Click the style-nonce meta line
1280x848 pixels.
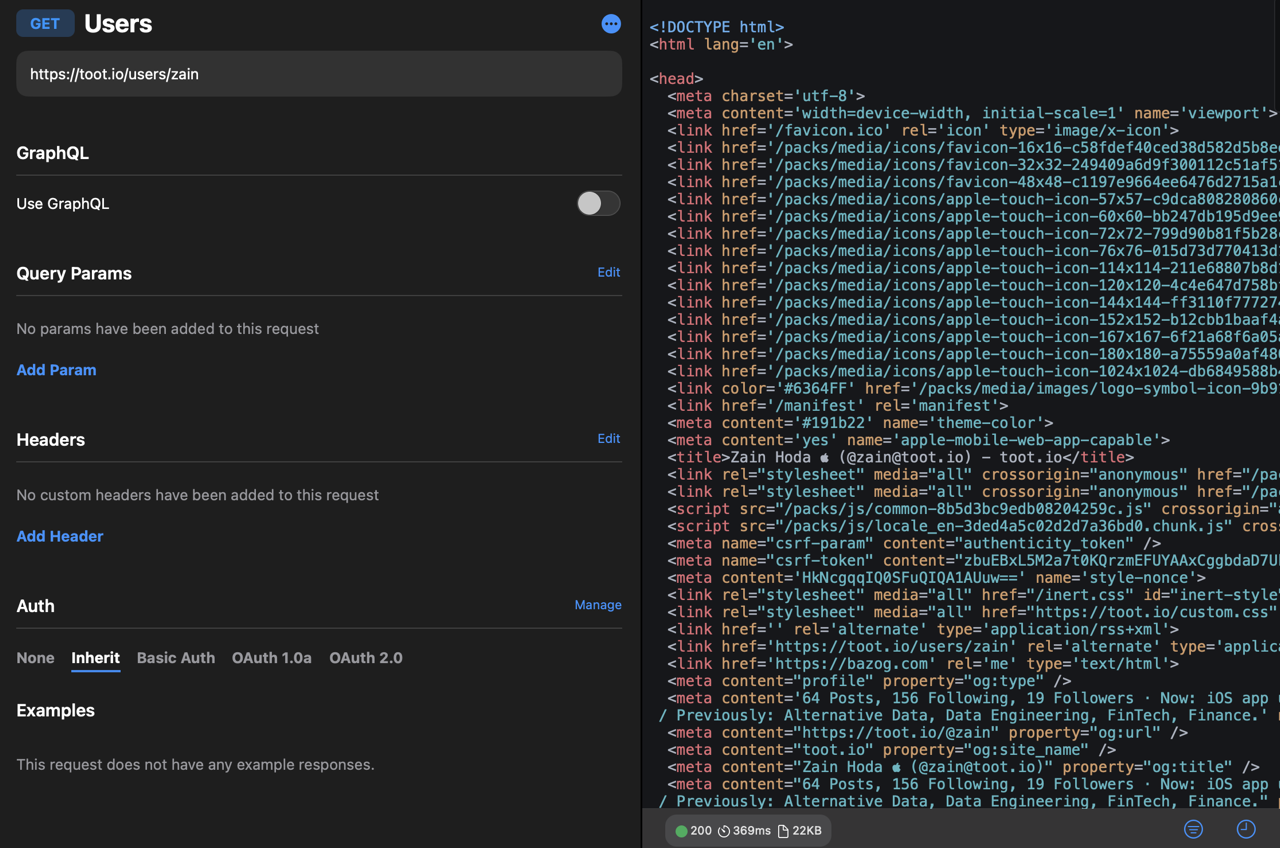pyautogui.click(x=937, y=578)
